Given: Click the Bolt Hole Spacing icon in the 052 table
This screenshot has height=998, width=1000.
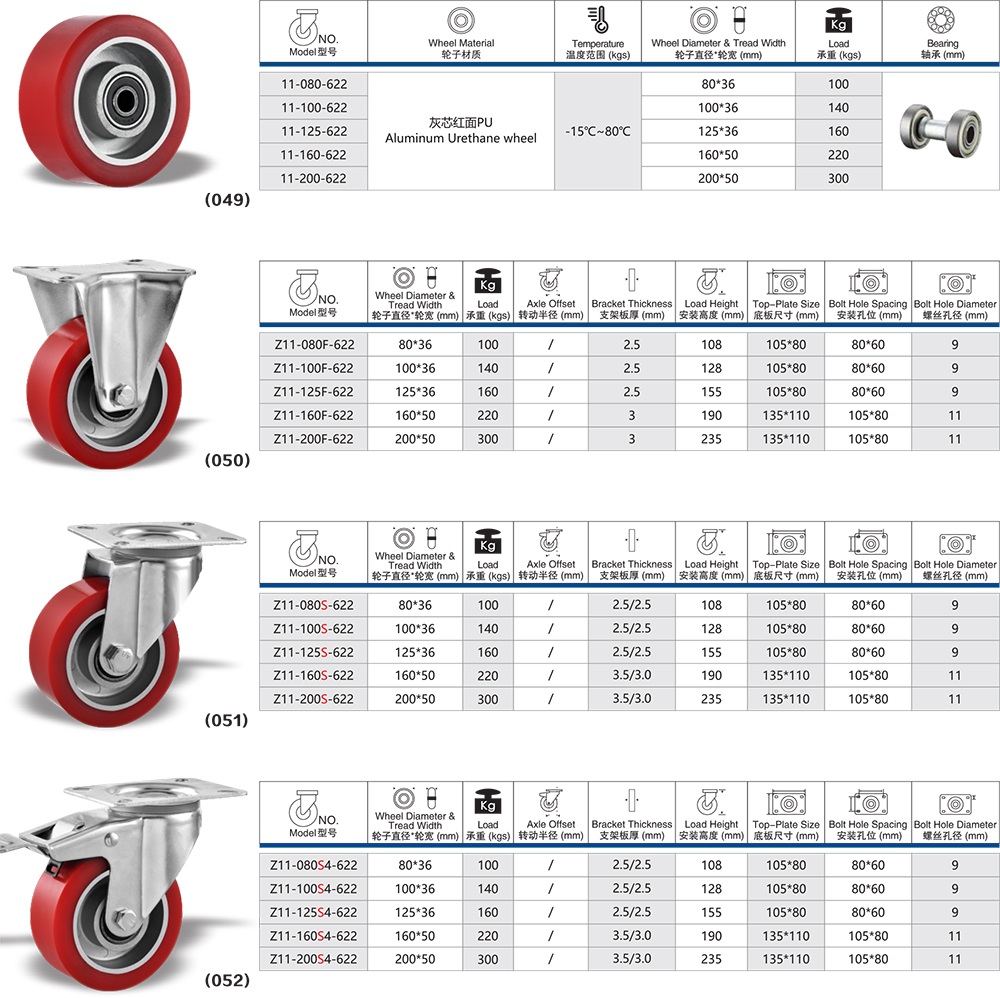Looking at the screenshot, I should point(867,802).
